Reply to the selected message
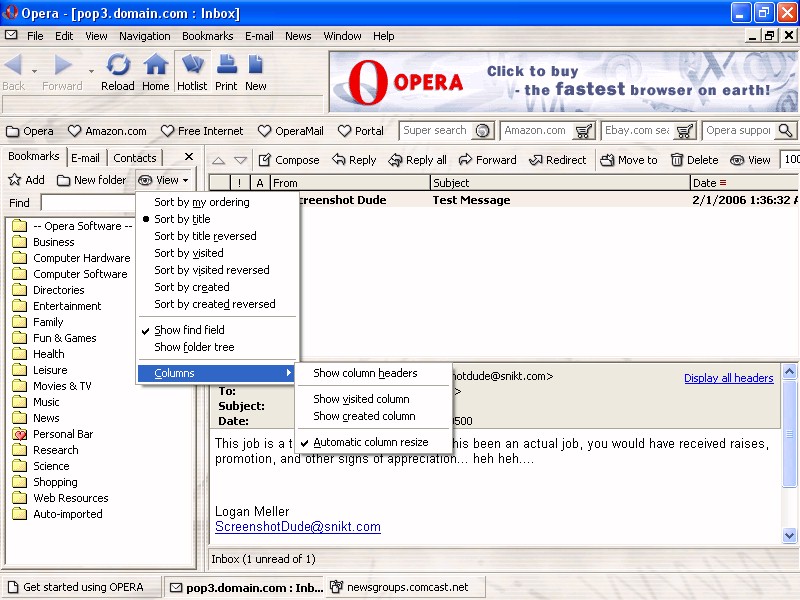Screen dimensions: 800x600 (354, 160)
